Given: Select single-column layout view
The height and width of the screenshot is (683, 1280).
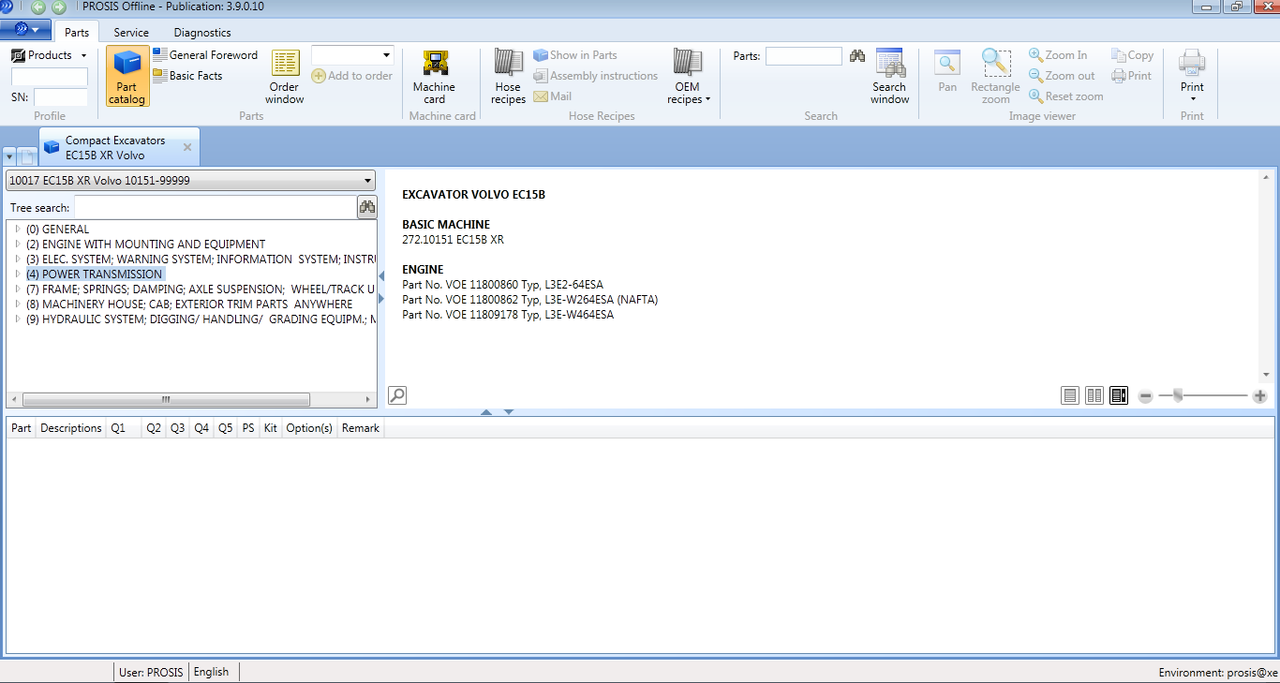Looking at the screenshot, I should (1070, 395).
